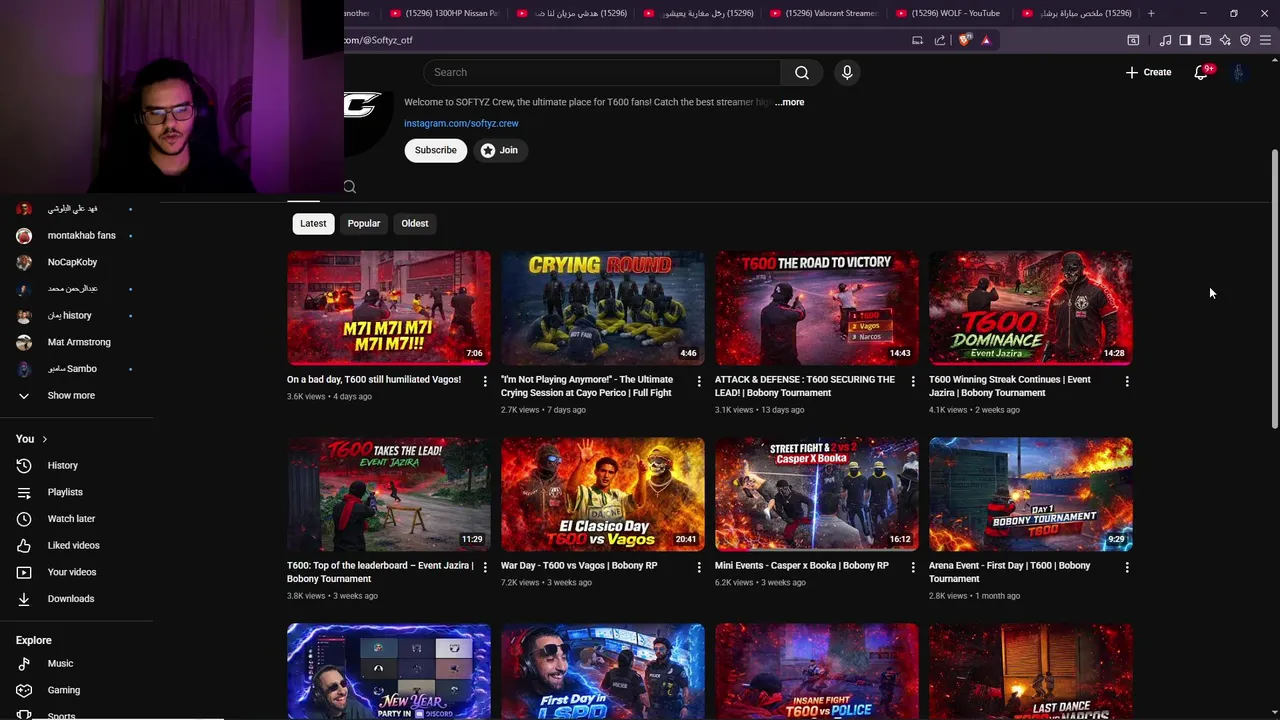Click the Join membership button
The width and height of the screenshot is (1280, 720).
[500, 150]
